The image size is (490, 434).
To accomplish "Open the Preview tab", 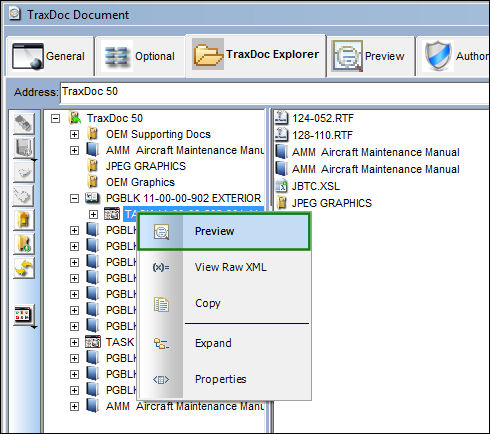I will [x=370, y=56].
